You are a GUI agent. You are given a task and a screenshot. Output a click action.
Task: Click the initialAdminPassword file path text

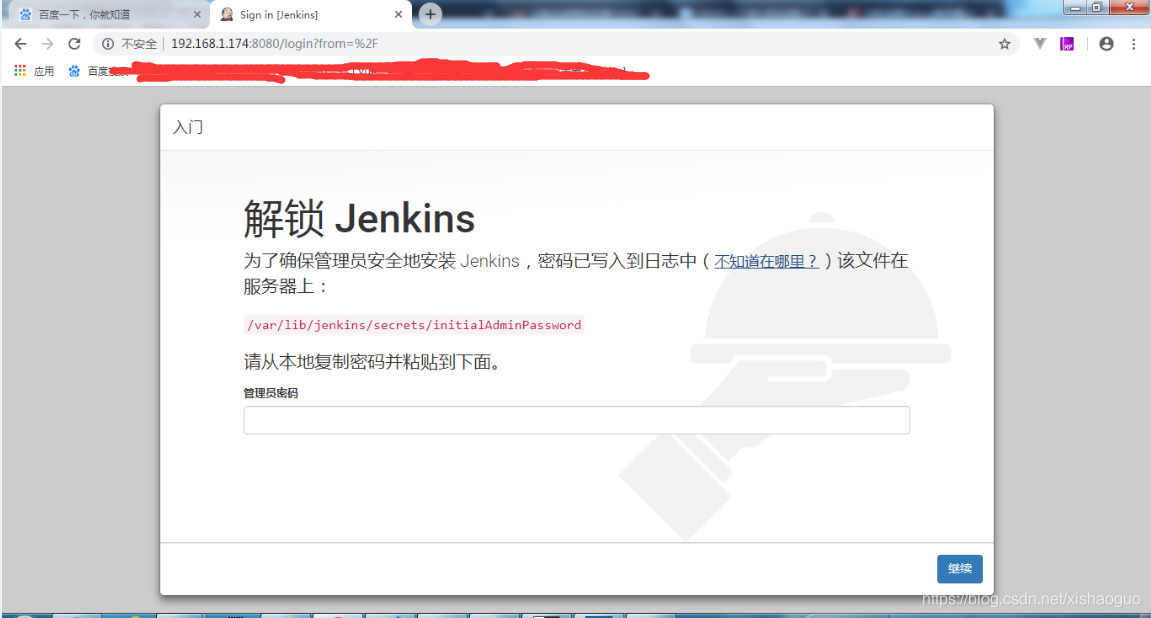(414, 325)
